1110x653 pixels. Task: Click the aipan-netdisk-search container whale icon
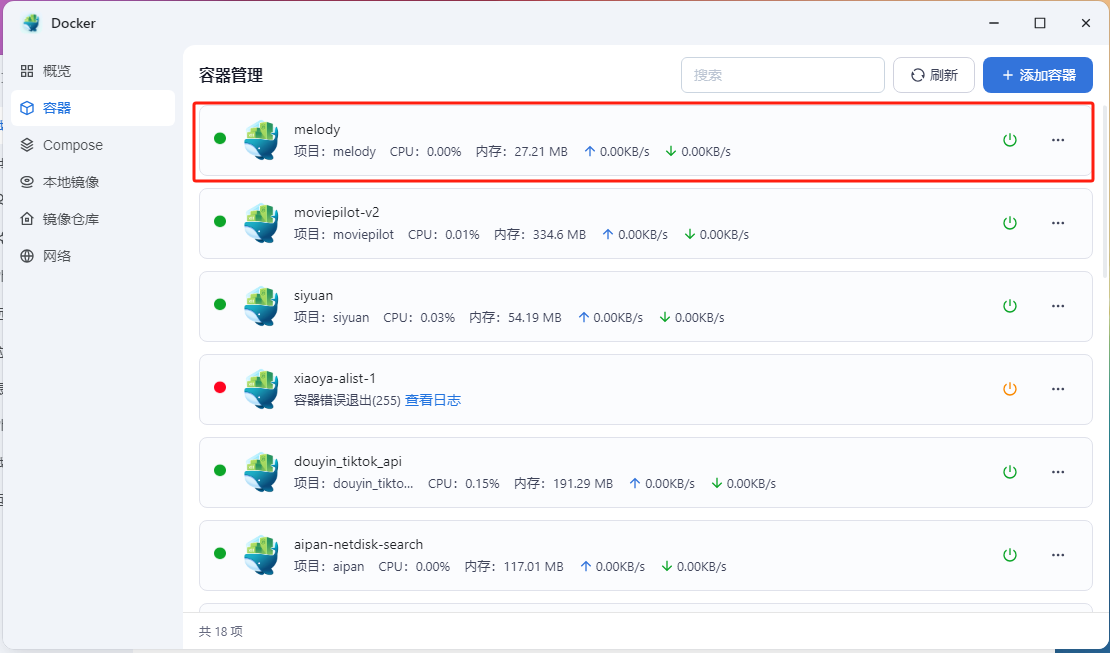coord(261,555)
